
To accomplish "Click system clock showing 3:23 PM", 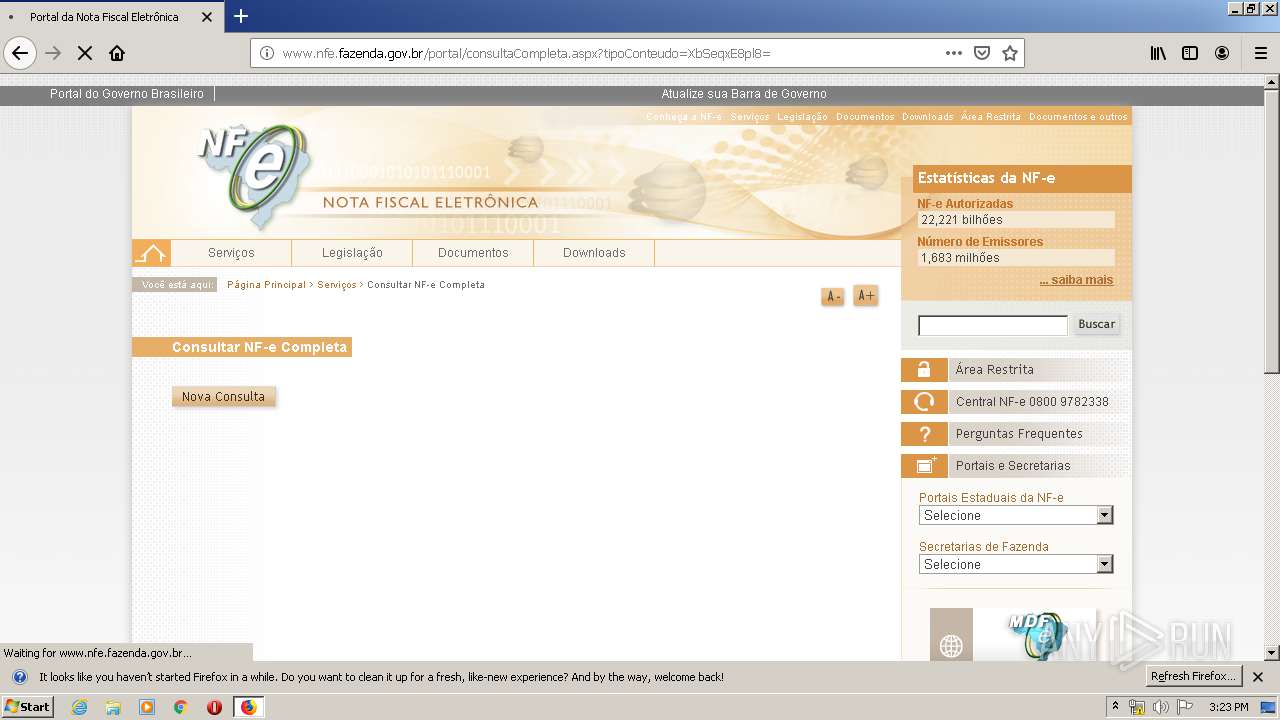I will click(1228, 707).
